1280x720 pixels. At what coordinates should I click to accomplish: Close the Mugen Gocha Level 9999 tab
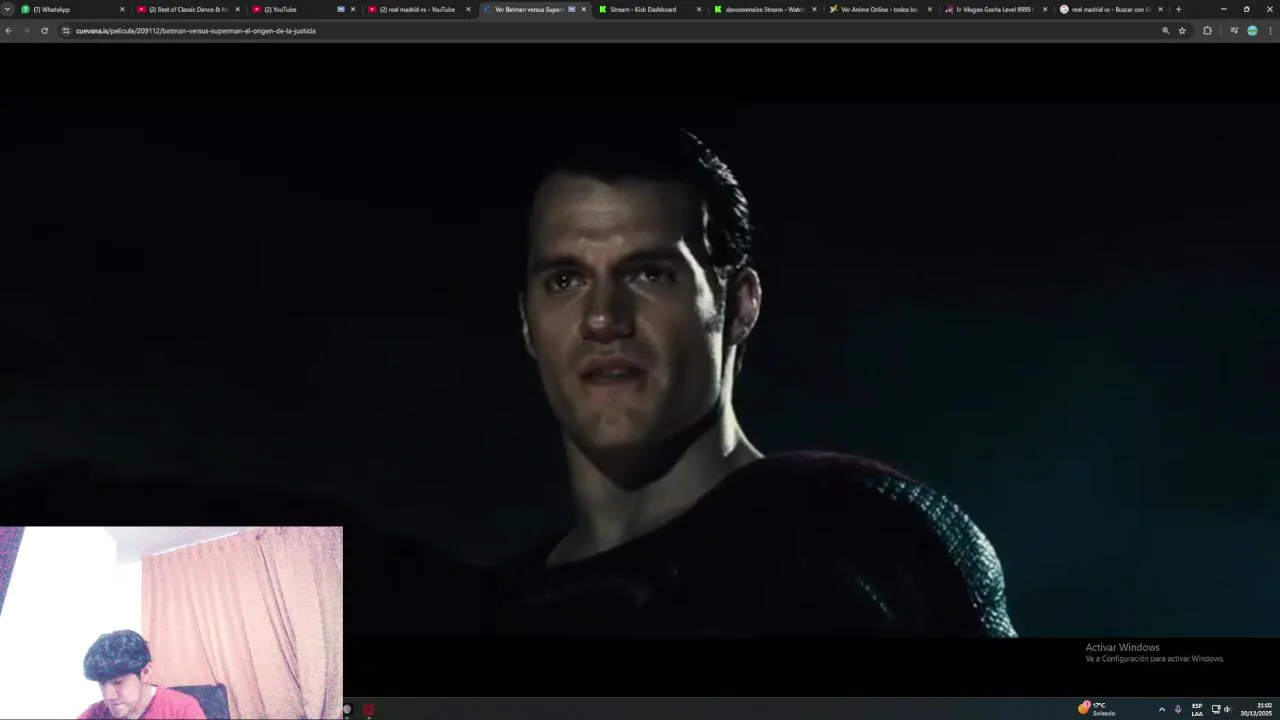coord(1045,9)
